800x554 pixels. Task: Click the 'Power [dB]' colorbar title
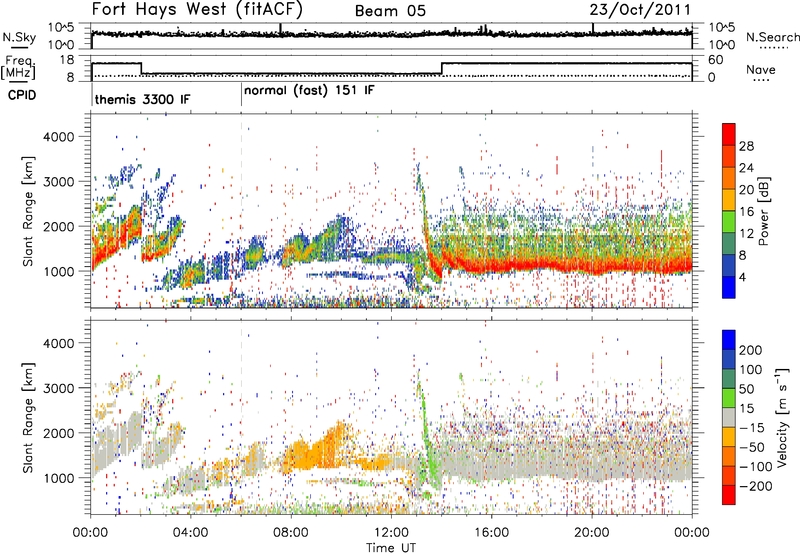point(763,211)
